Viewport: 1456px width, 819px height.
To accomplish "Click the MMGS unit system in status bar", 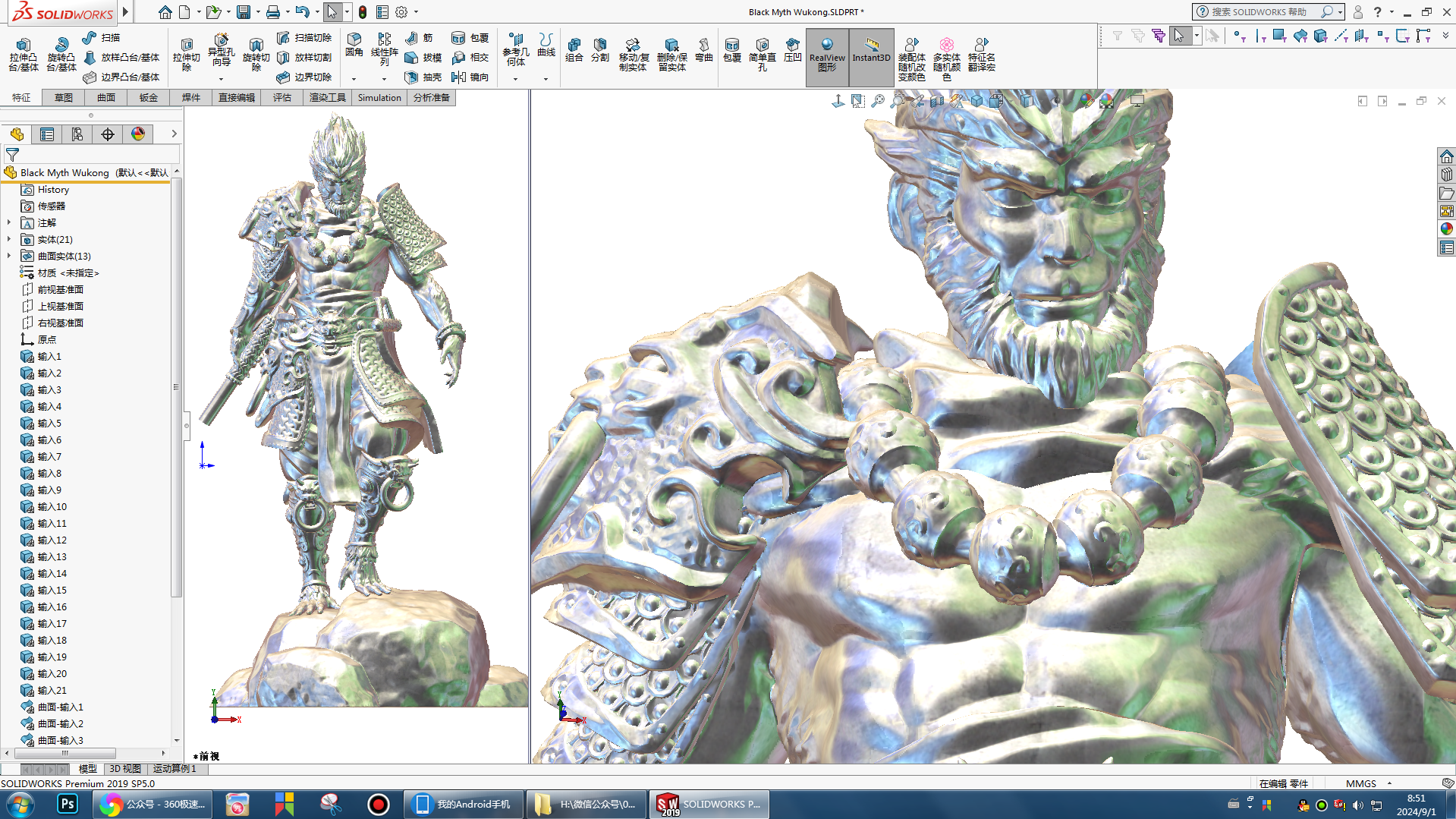I will point(1361,783).
